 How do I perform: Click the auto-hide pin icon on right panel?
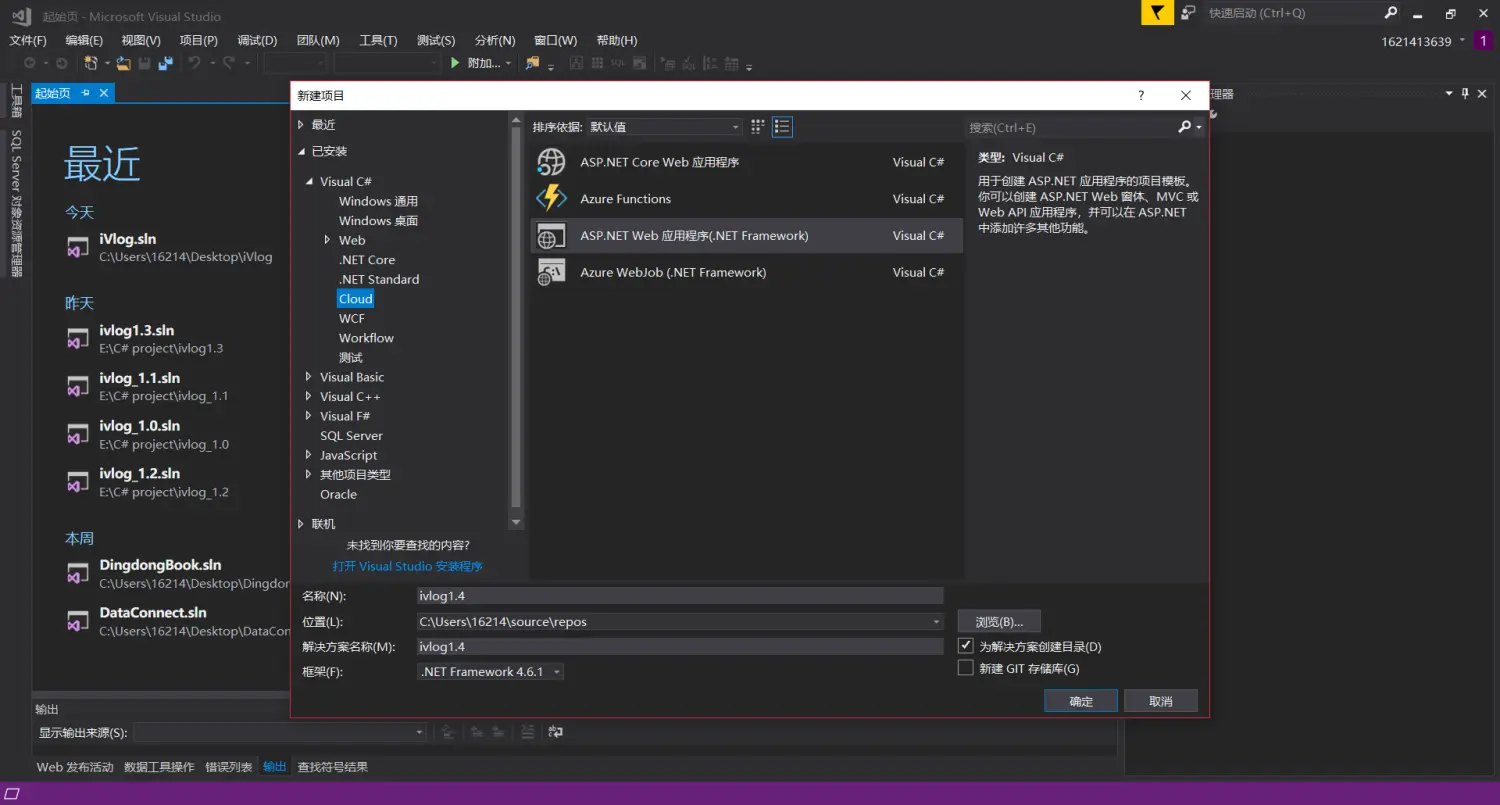(1465, 93)
